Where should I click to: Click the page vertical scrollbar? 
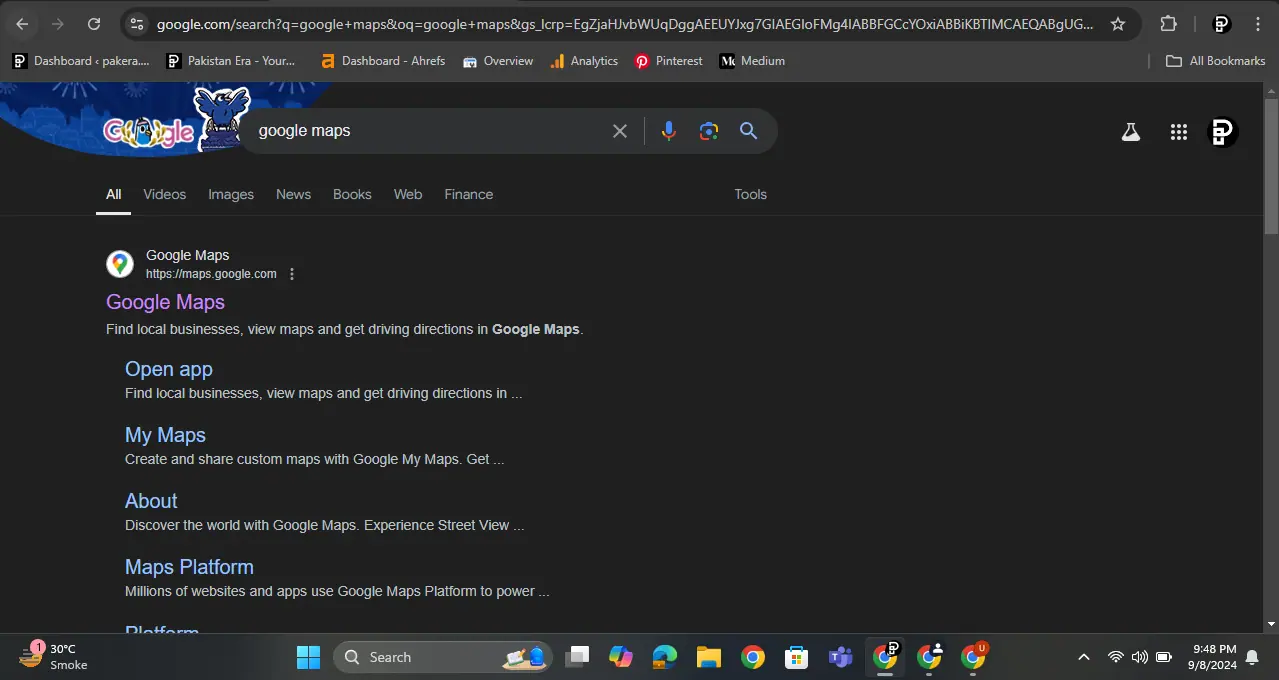click(x=1271, y=165)
